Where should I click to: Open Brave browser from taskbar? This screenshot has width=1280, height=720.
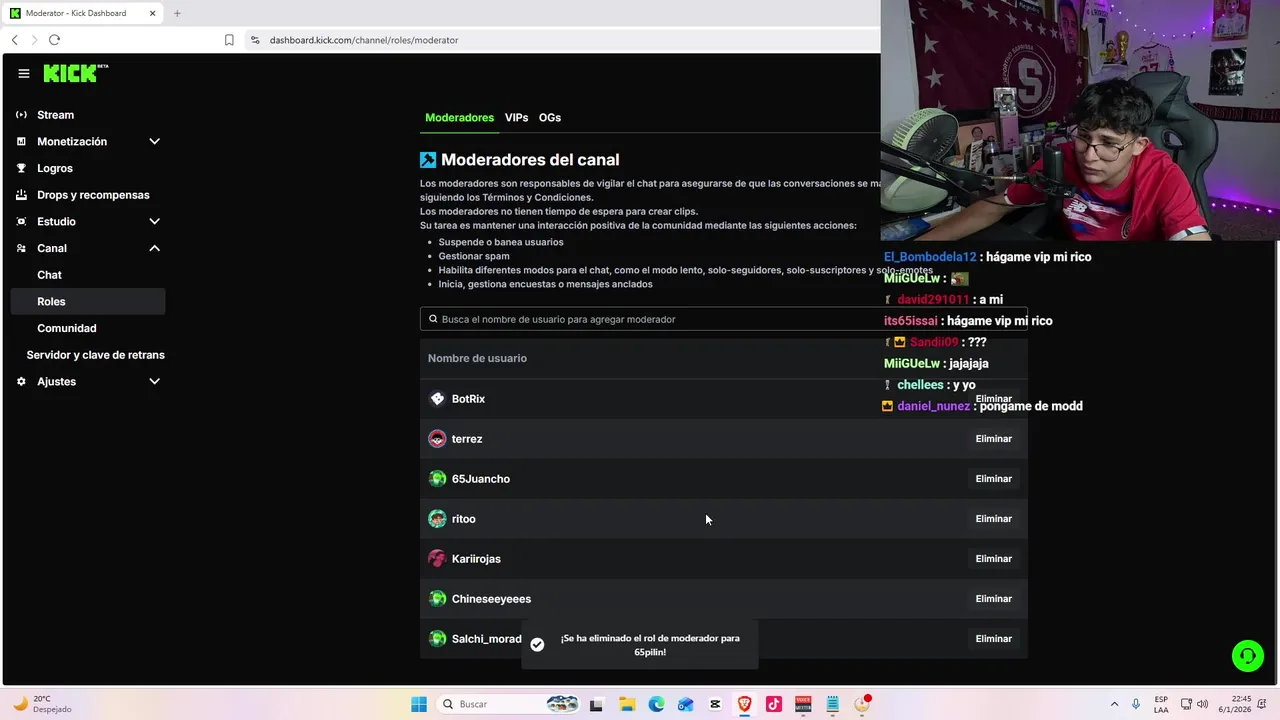[x=744, y=704]
